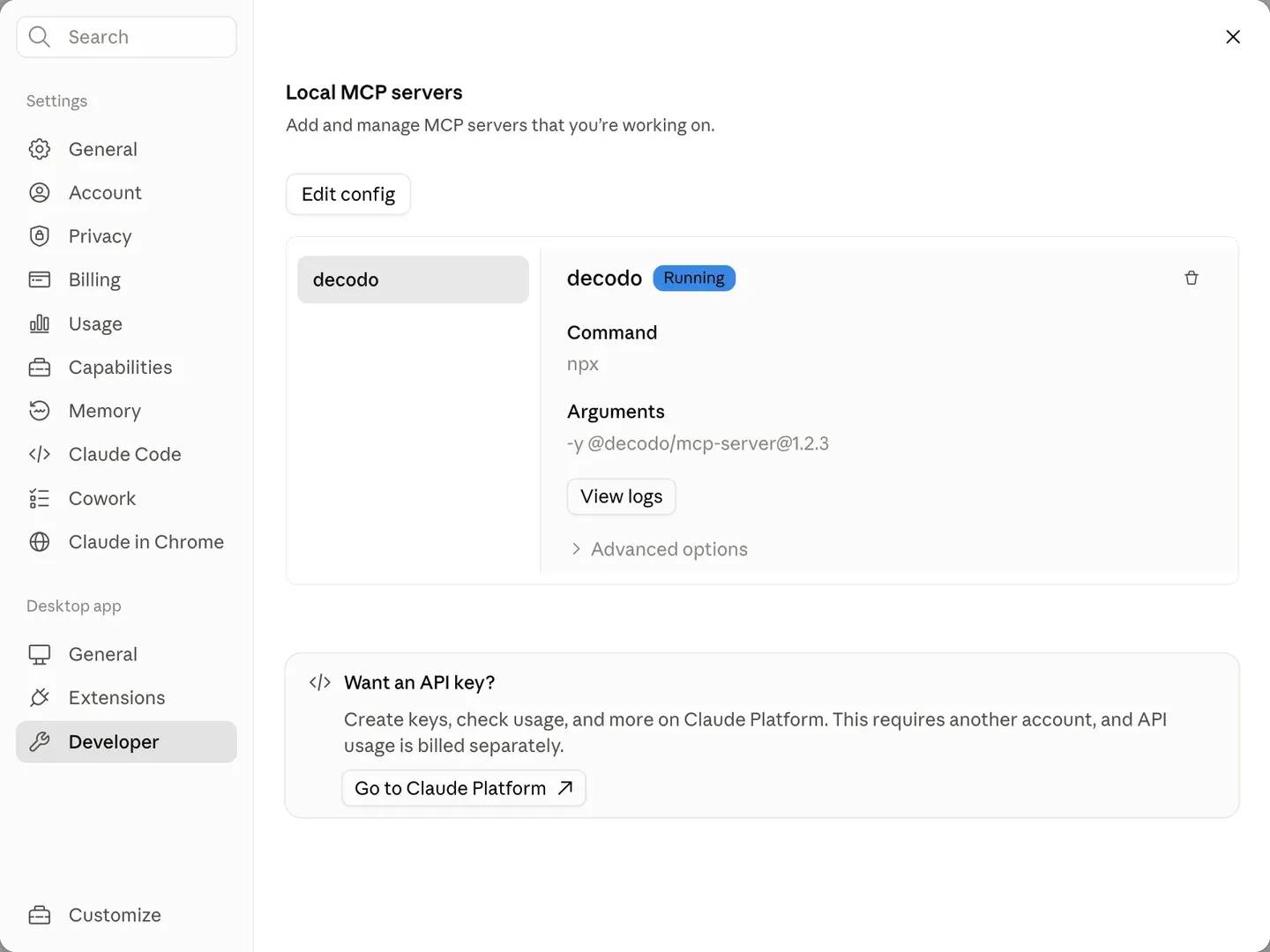Click the Claude in Chrome globe icon
This screenshot has width=1270, height=952.
[40, 542]
